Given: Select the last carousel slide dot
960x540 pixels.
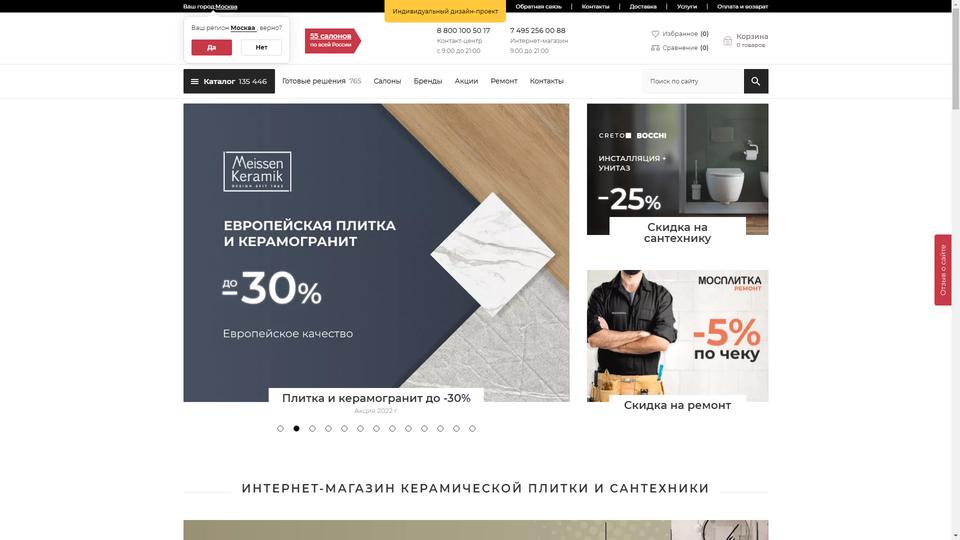Looking at the screenshot, I should coord(472,429).
